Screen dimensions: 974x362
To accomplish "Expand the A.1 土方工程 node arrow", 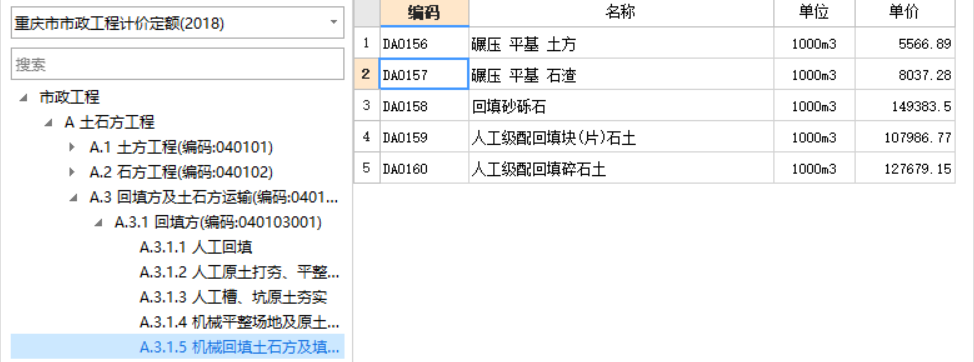I will click(73, 147).
